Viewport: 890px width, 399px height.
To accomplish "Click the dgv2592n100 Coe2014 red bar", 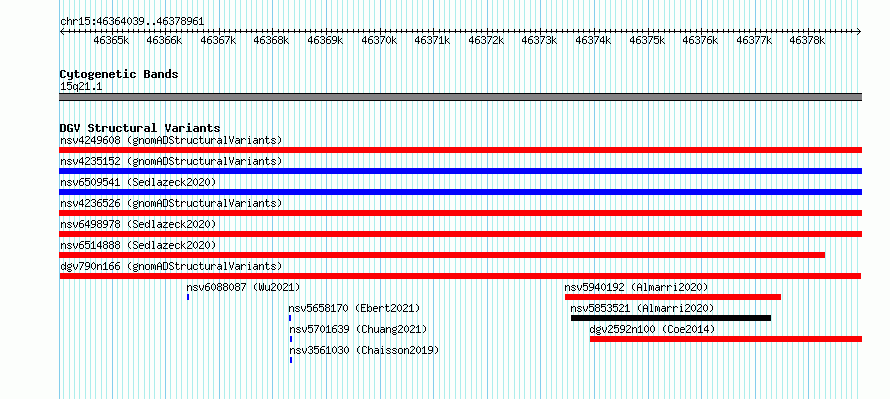I will click(726, 339).
